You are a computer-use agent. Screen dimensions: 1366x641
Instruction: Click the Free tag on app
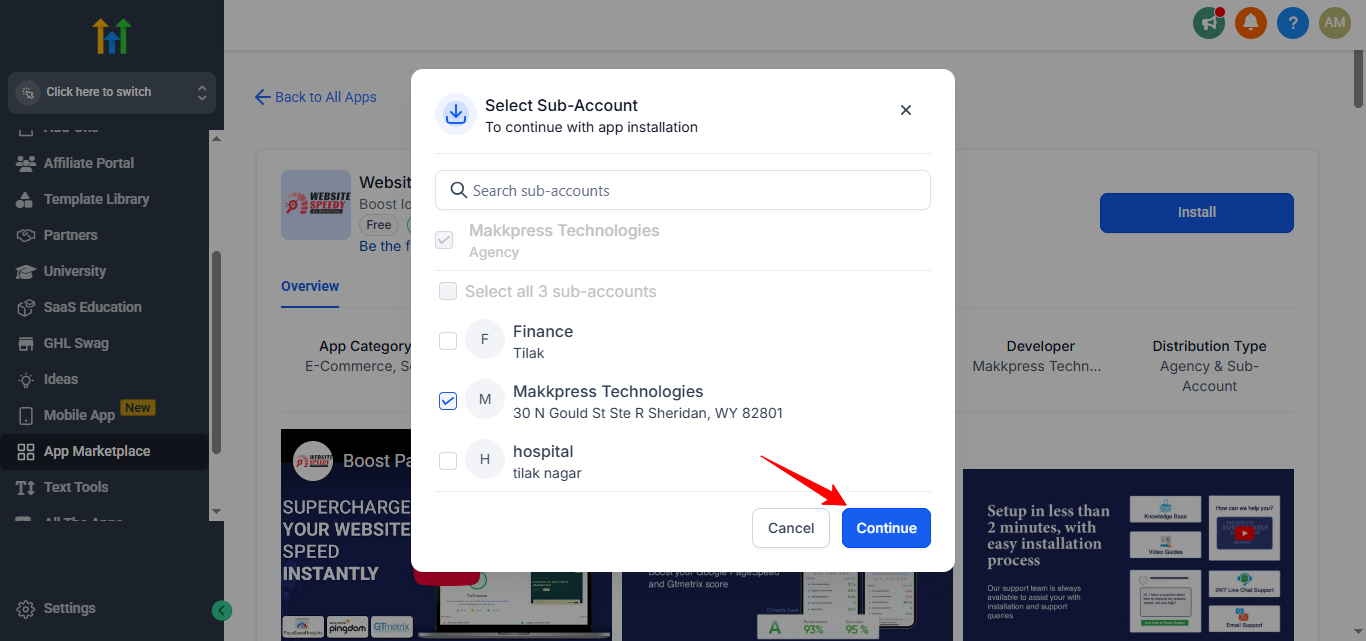(x=379, y=225)
